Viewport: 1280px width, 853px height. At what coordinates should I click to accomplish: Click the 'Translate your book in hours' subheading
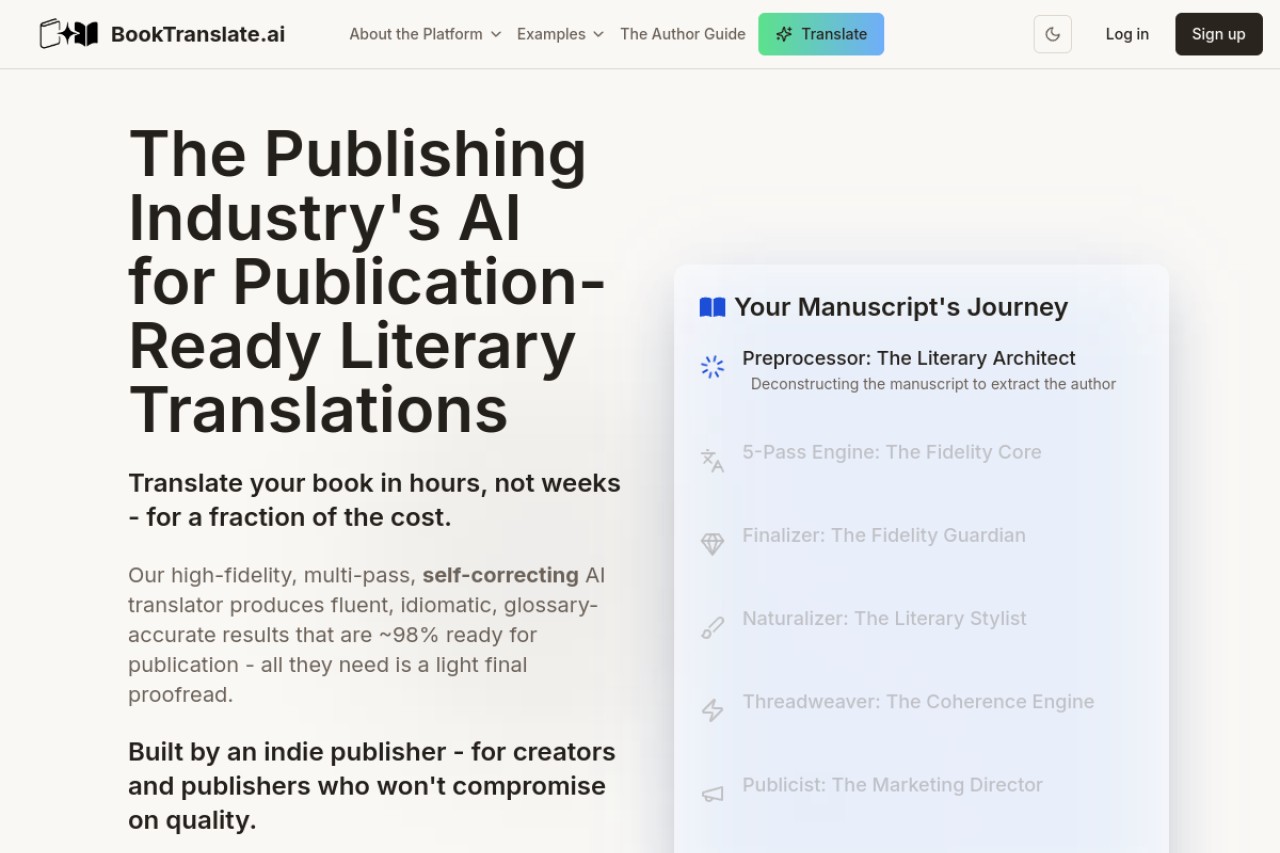click(x=375, y=500)
